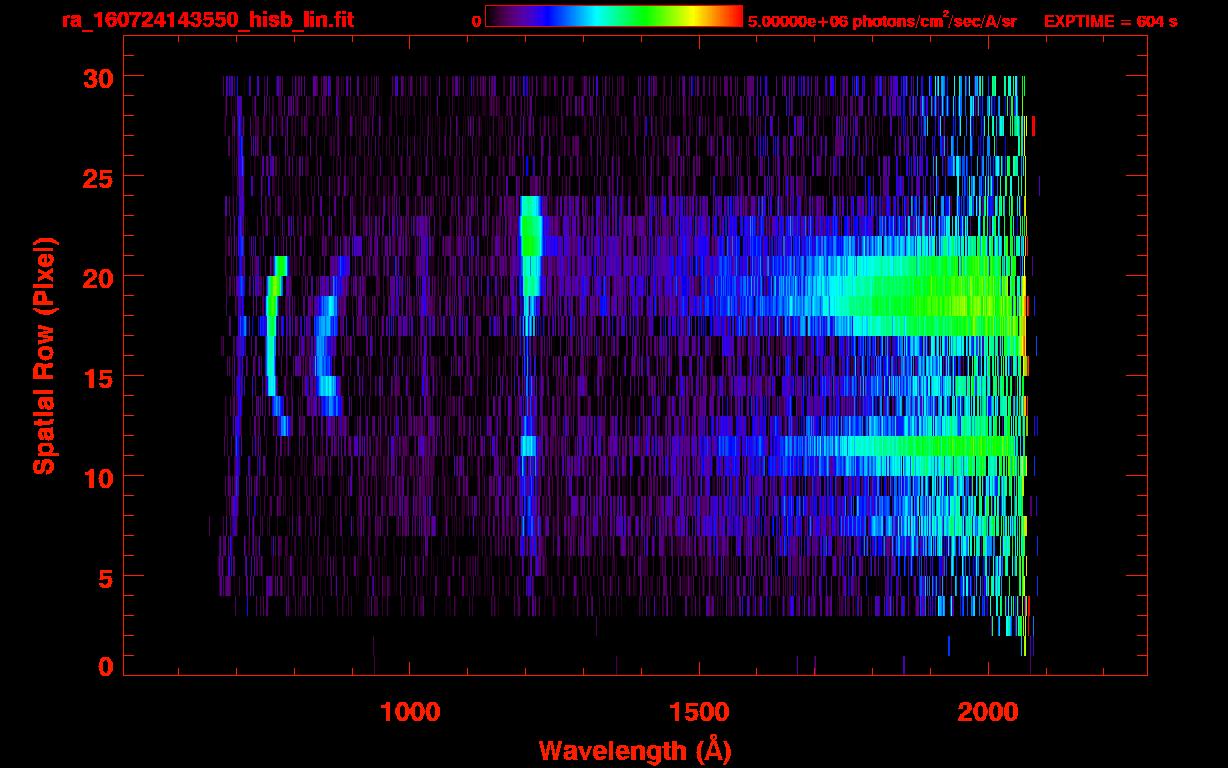Click the filename ra_160724143550_hisb_lin.fit
1228x768 pixels.
[207, 20]
